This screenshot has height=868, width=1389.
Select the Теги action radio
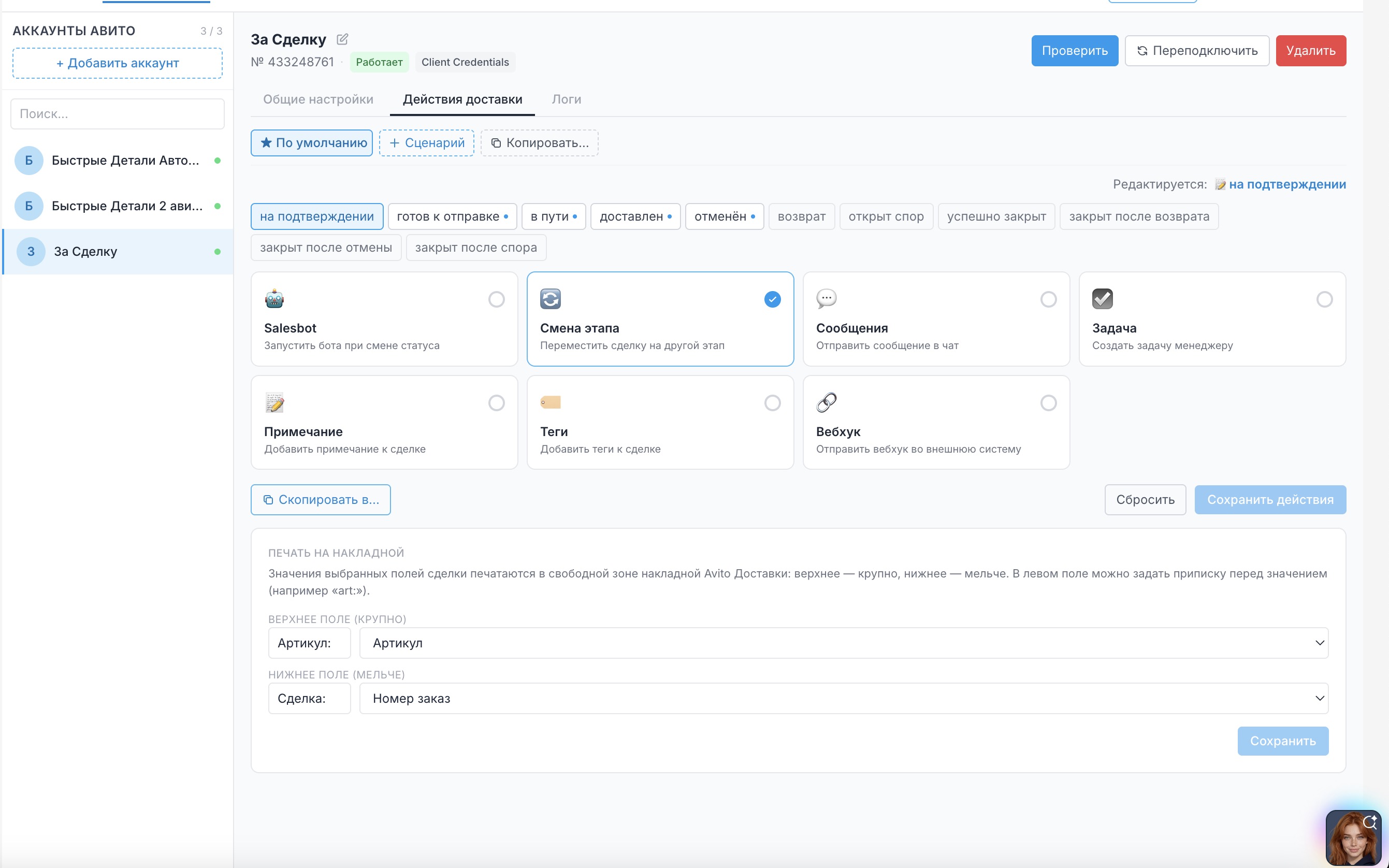coord(773,403)
